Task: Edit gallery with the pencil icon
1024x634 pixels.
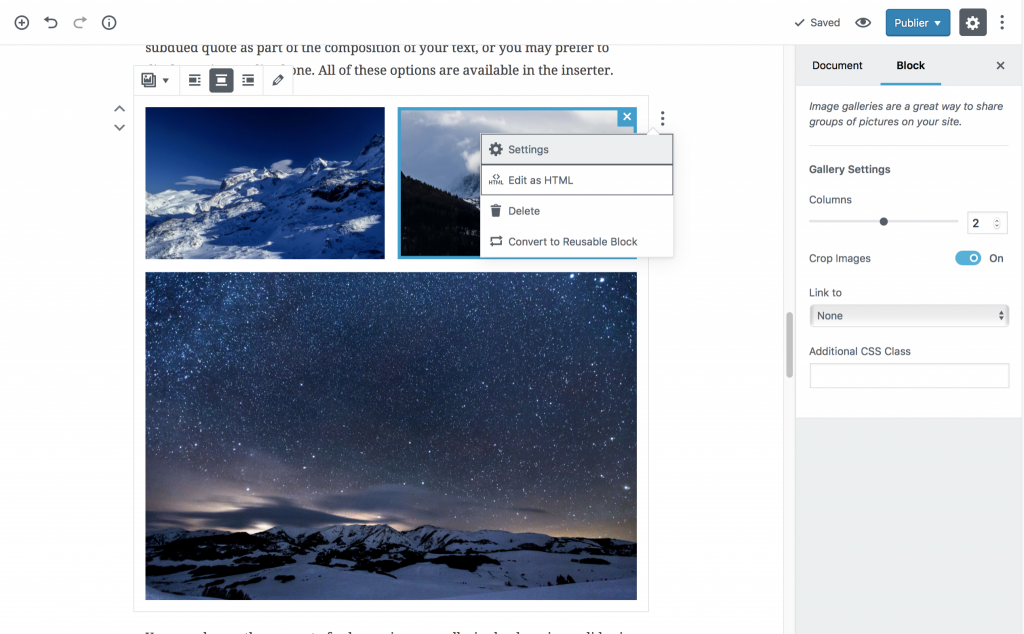Action: tap(278, 80)
